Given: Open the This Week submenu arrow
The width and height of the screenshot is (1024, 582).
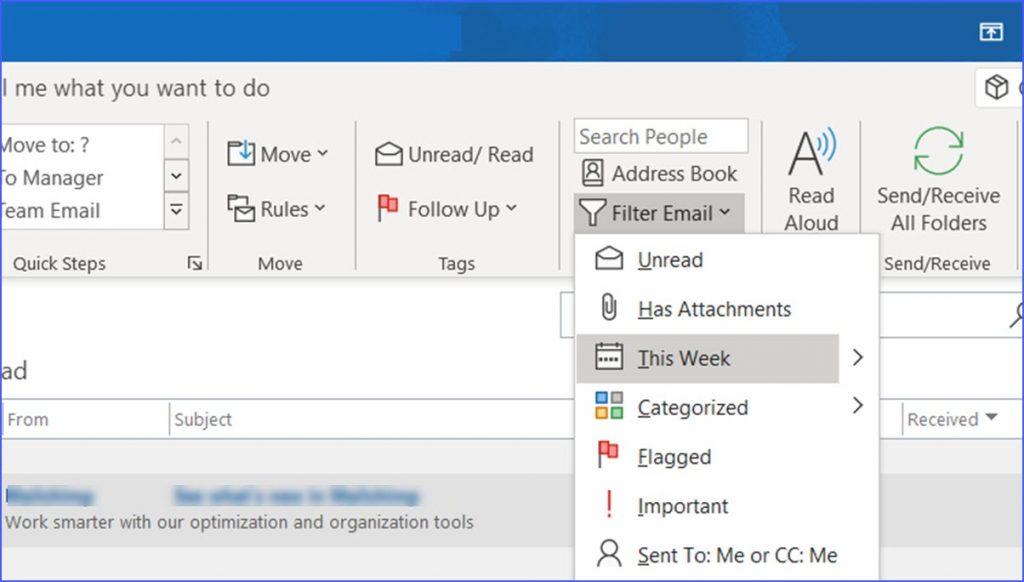Looking at the screenshot, I should pyautogui.click(x=857, y=358).
